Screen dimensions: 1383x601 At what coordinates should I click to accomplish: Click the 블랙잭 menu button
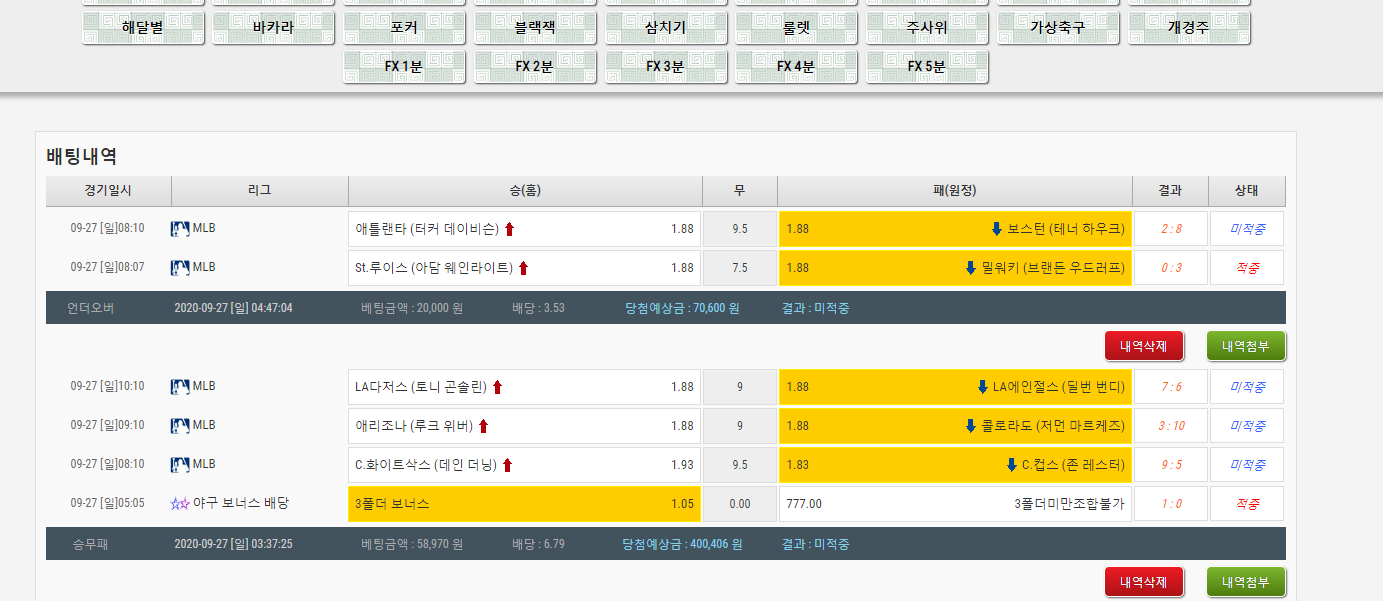pos(535,28)
